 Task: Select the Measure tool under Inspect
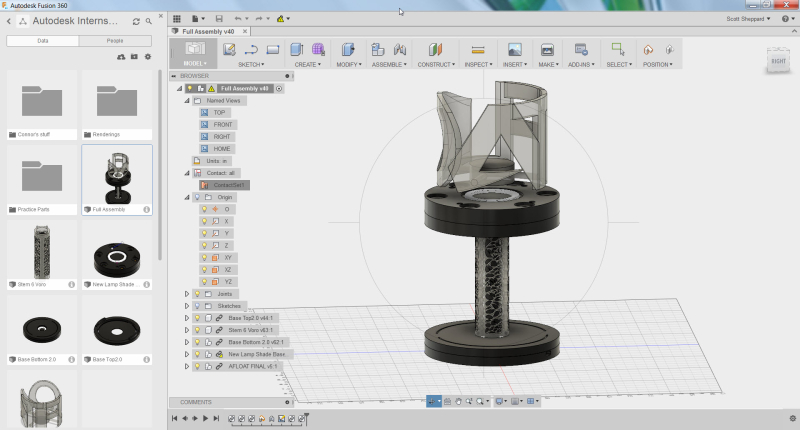(477, 50)
